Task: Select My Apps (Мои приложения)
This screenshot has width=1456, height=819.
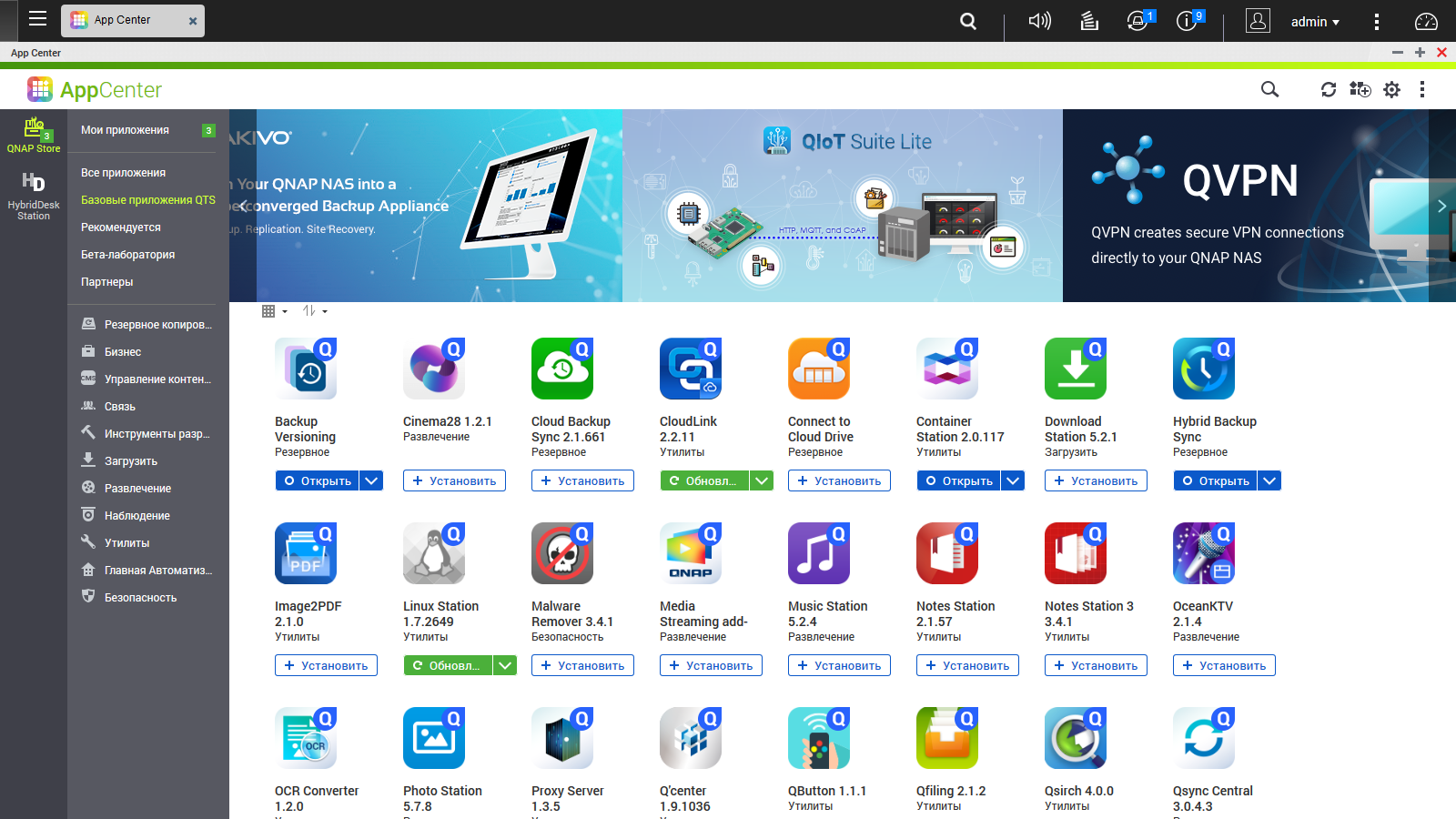Action: click(x=148, y=130)
